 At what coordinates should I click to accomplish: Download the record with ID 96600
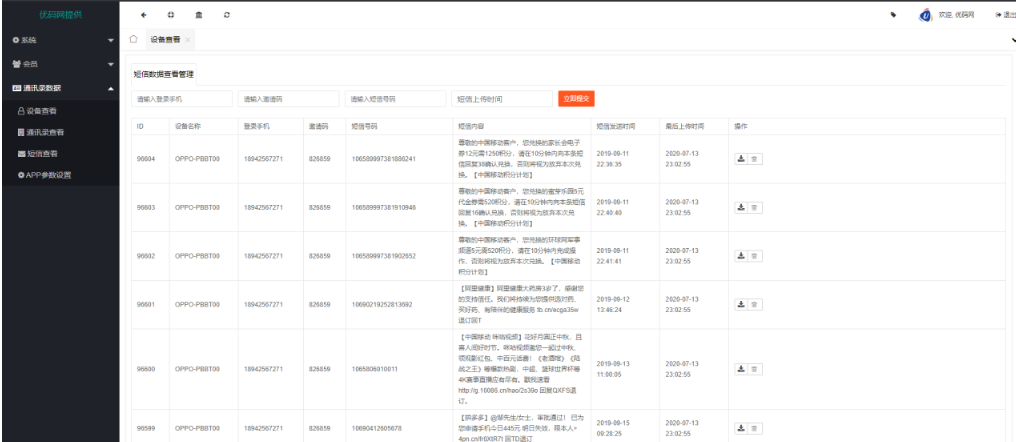[741, 369]
